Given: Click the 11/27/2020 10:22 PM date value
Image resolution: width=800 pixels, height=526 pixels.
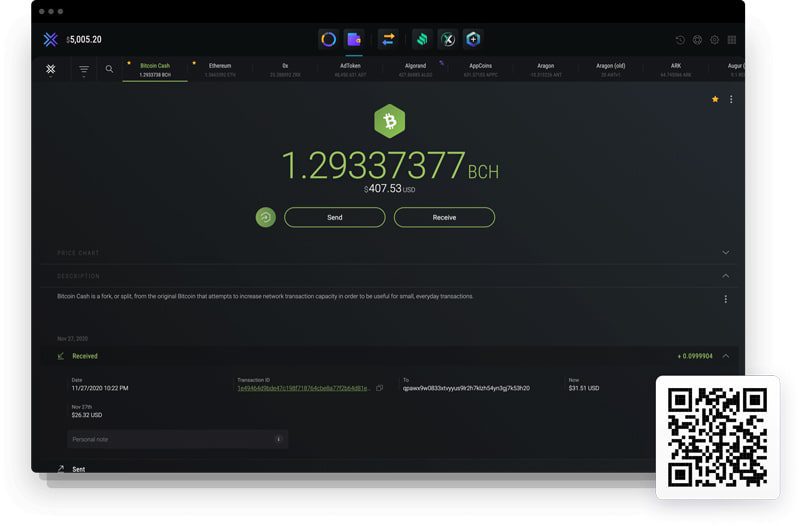Looking at the screenshot, I should (x=100, y=388).
